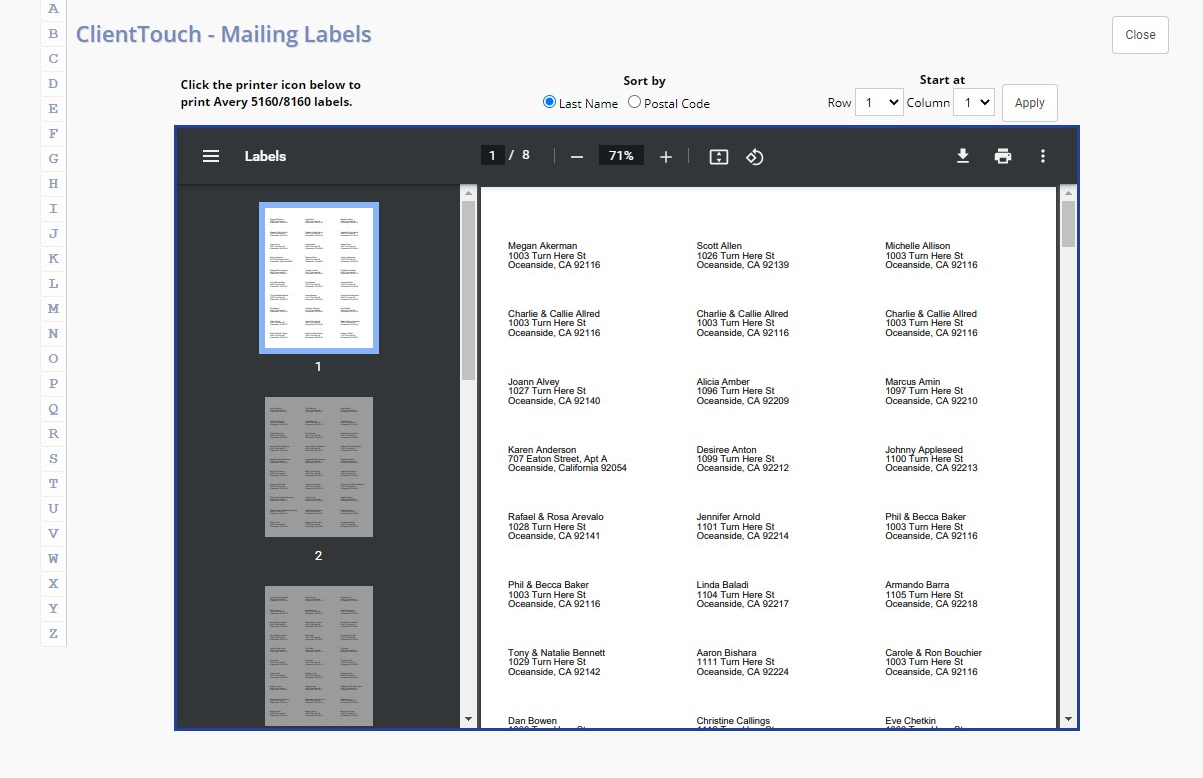This screenshot has width=1203, height=778.
Task: Select page 1 thumbnail
Action: click(x=319, y=278)
